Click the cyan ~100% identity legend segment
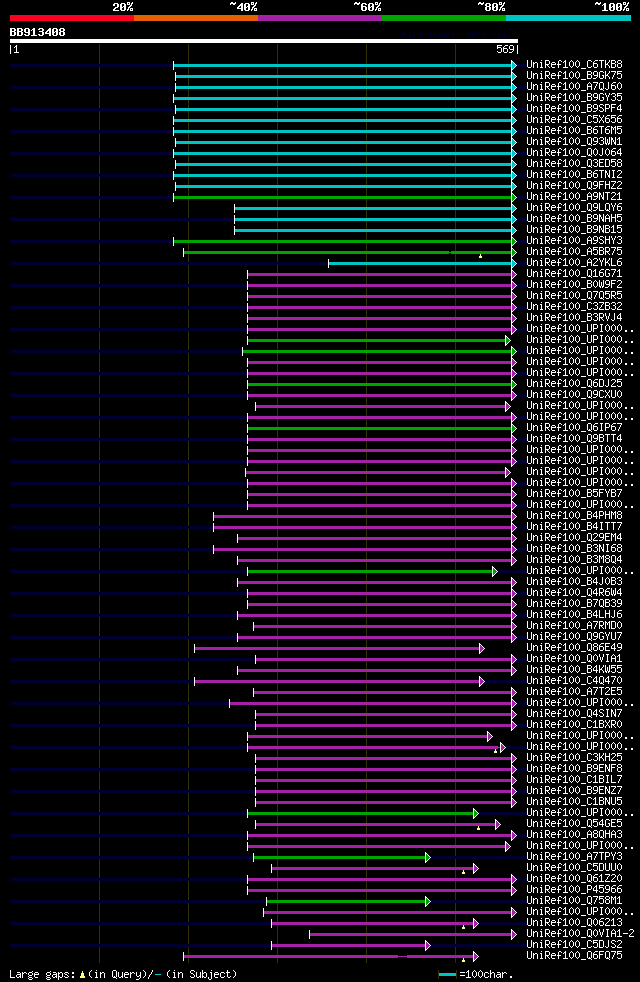Viewport: 640px width, 982px height. (568, 18)
